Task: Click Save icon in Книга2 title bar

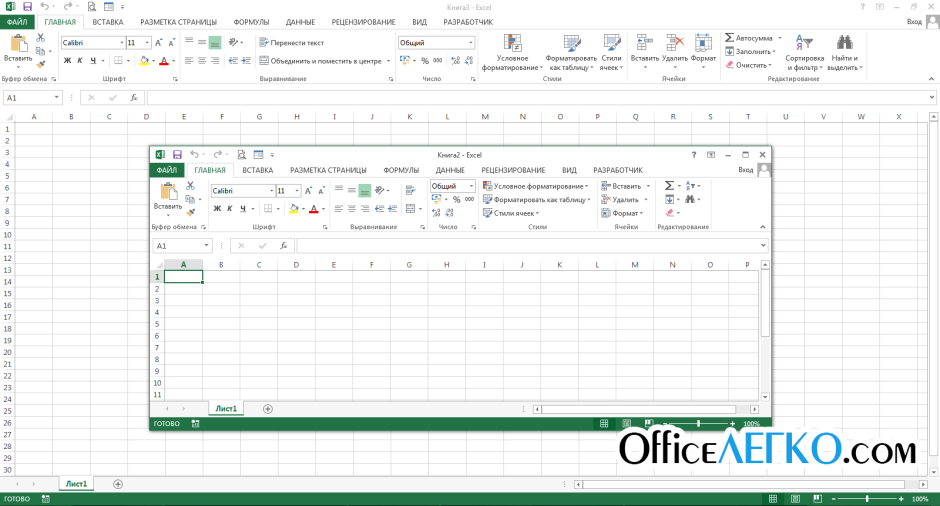Action: (177, 155)
